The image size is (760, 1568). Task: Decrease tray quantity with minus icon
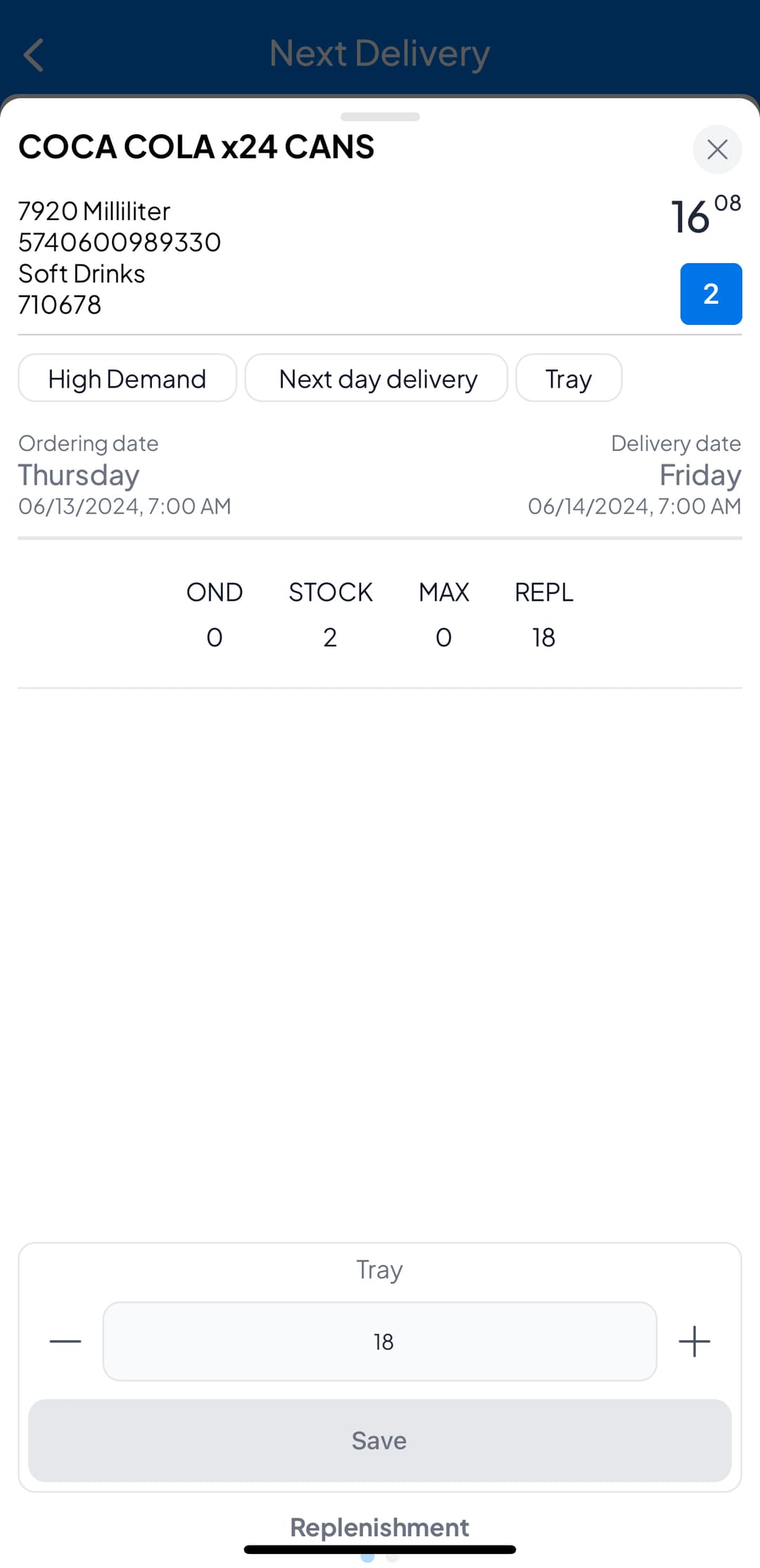65,1341
